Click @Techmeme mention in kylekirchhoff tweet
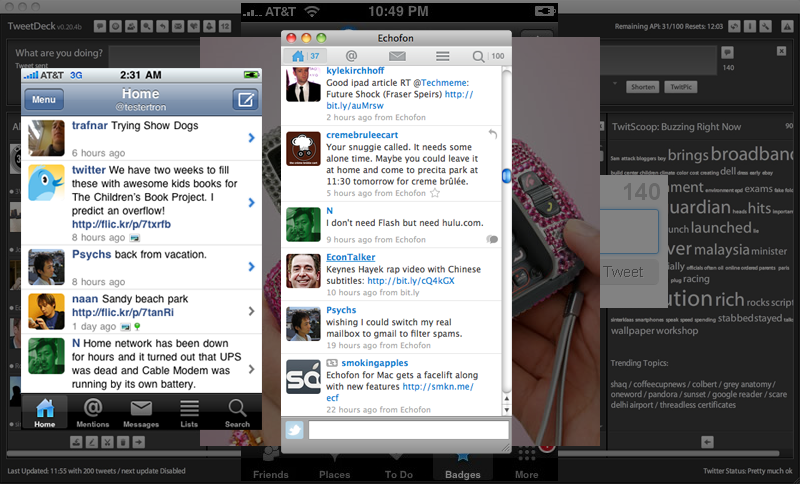 pyautogui.click(x=440, y=83)
